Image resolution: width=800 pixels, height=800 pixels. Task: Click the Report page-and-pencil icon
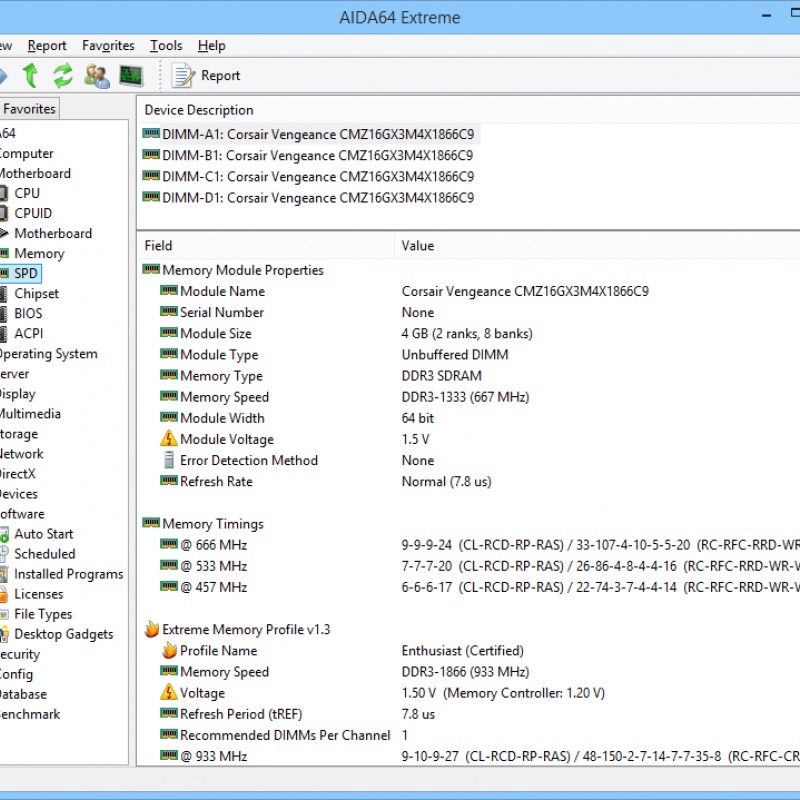click(183, 76)
